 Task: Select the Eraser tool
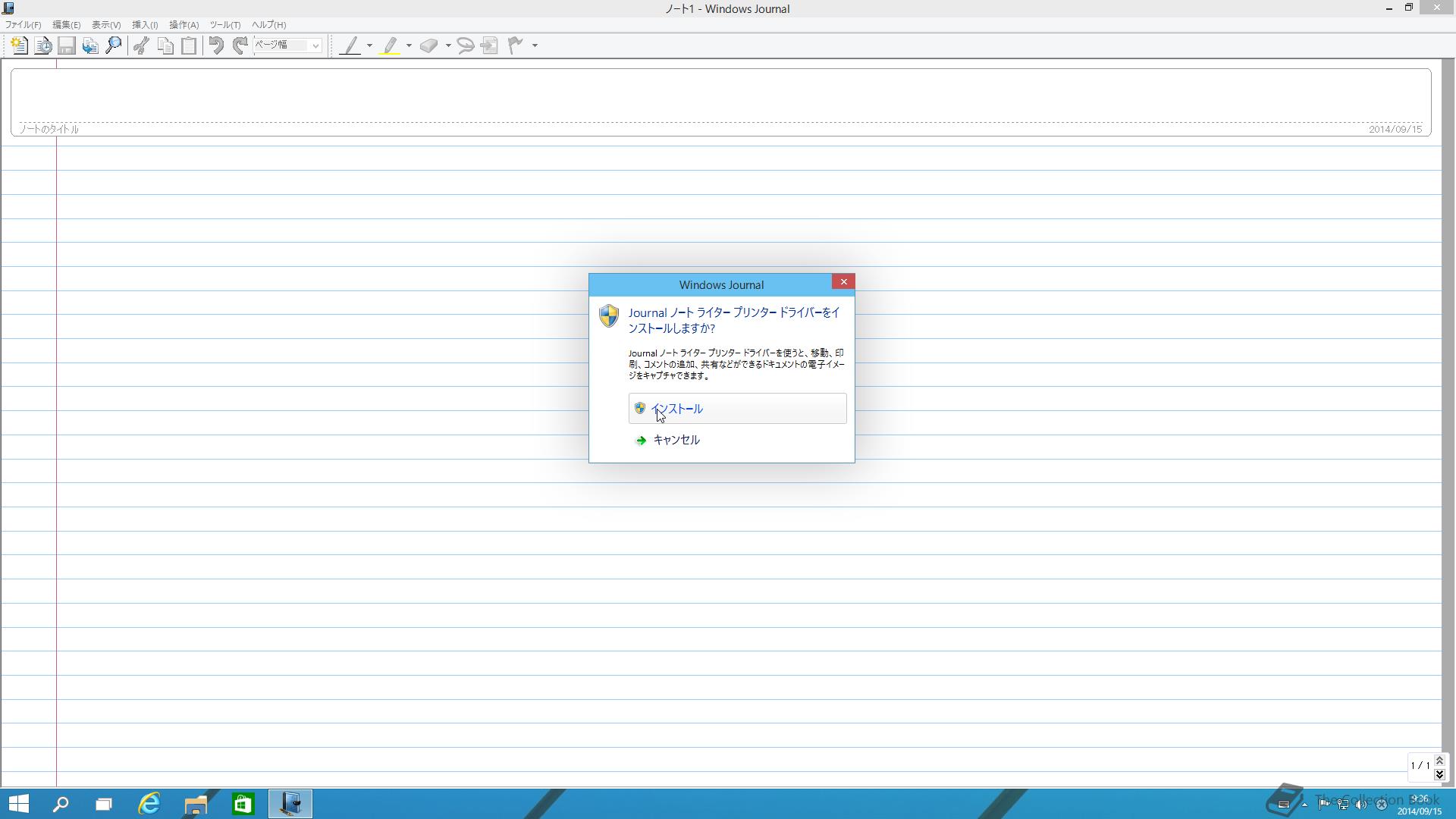pos(429,45)
